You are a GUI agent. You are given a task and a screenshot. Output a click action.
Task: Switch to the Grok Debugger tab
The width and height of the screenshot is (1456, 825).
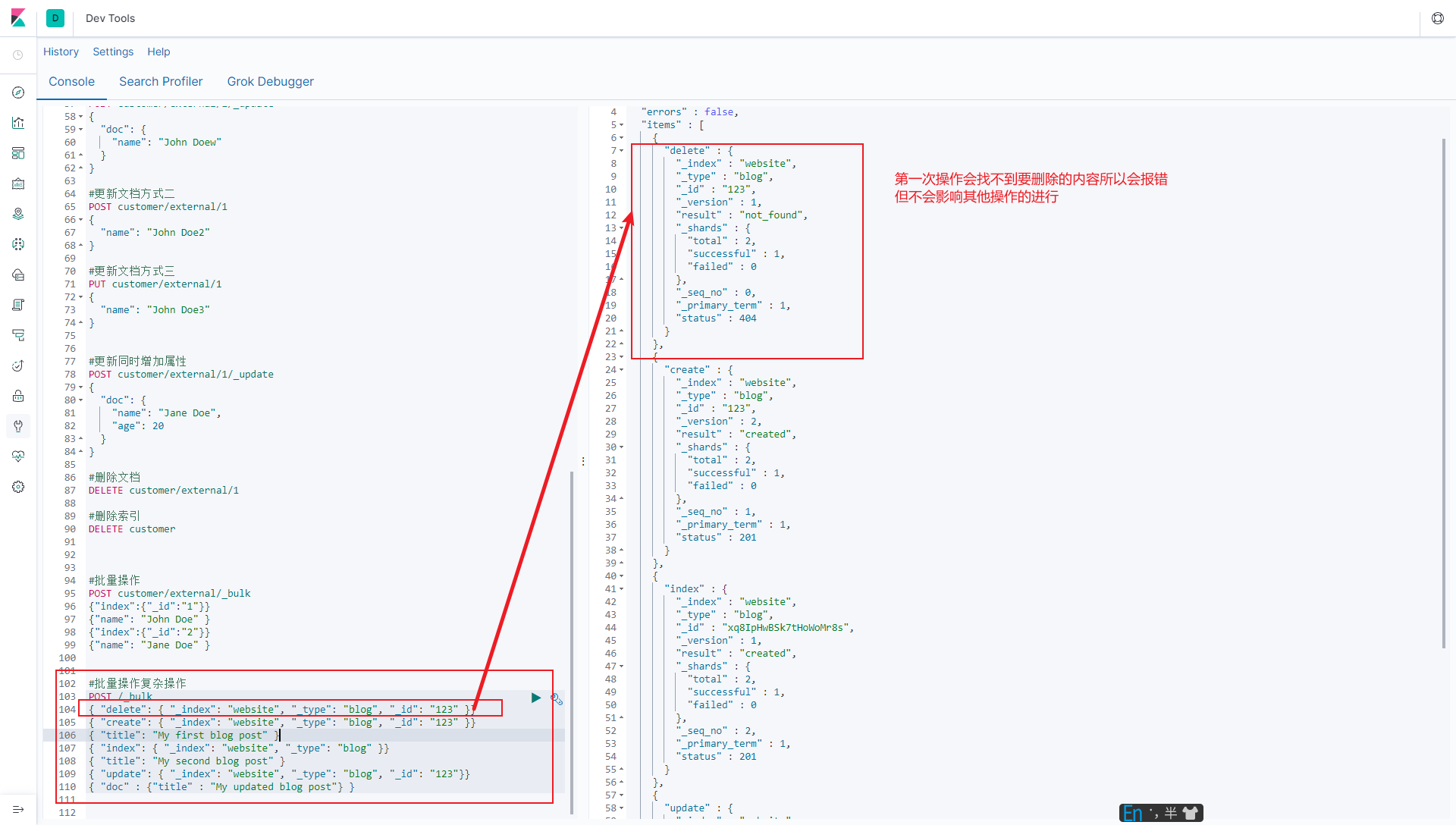271,82
